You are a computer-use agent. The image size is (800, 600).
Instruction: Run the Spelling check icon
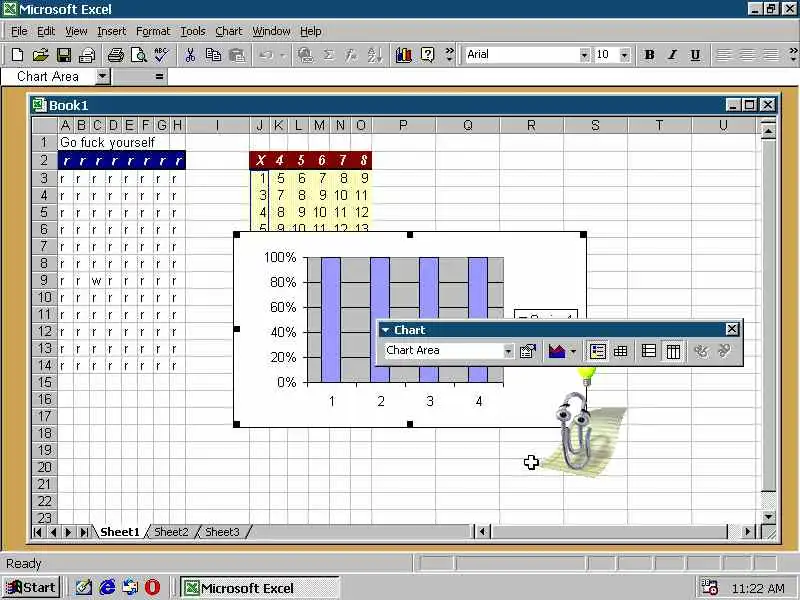point(161,55)
